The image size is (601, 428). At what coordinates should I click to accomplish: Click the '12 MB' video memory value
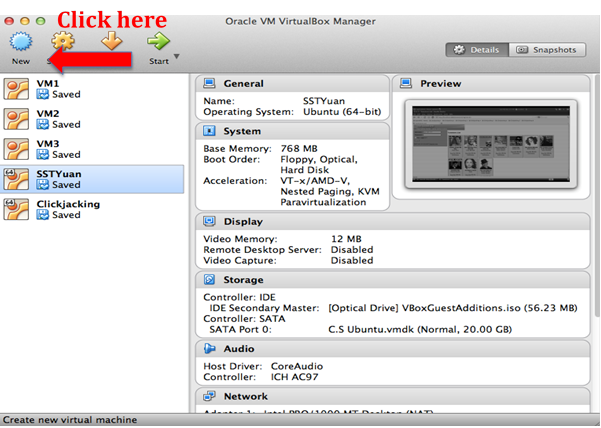(346, 239)
